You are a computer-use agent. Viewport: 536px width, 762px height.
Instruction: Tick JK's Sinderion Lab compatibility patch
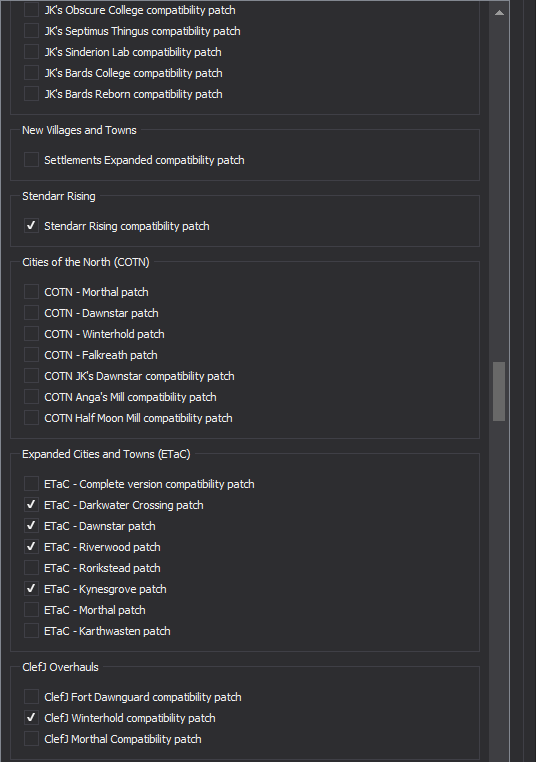pos(32,52)
